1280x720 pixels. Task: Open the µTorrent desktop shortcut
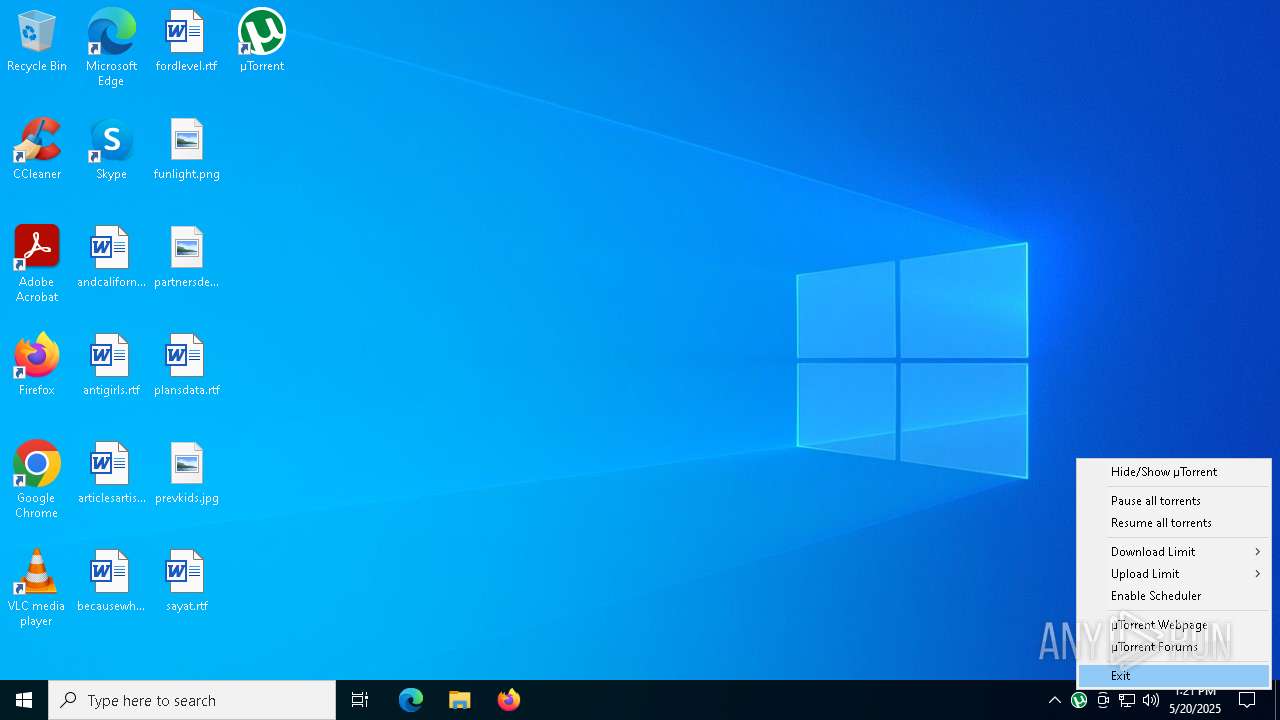click(x=262, y=42)
